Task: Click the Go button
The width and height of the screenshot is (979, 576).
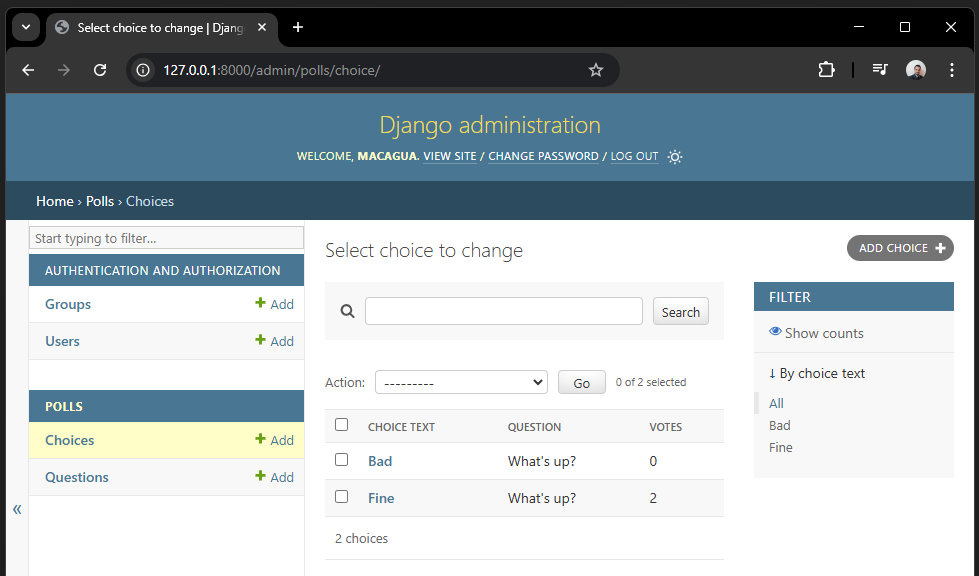Action: click(x=581, y=383)
